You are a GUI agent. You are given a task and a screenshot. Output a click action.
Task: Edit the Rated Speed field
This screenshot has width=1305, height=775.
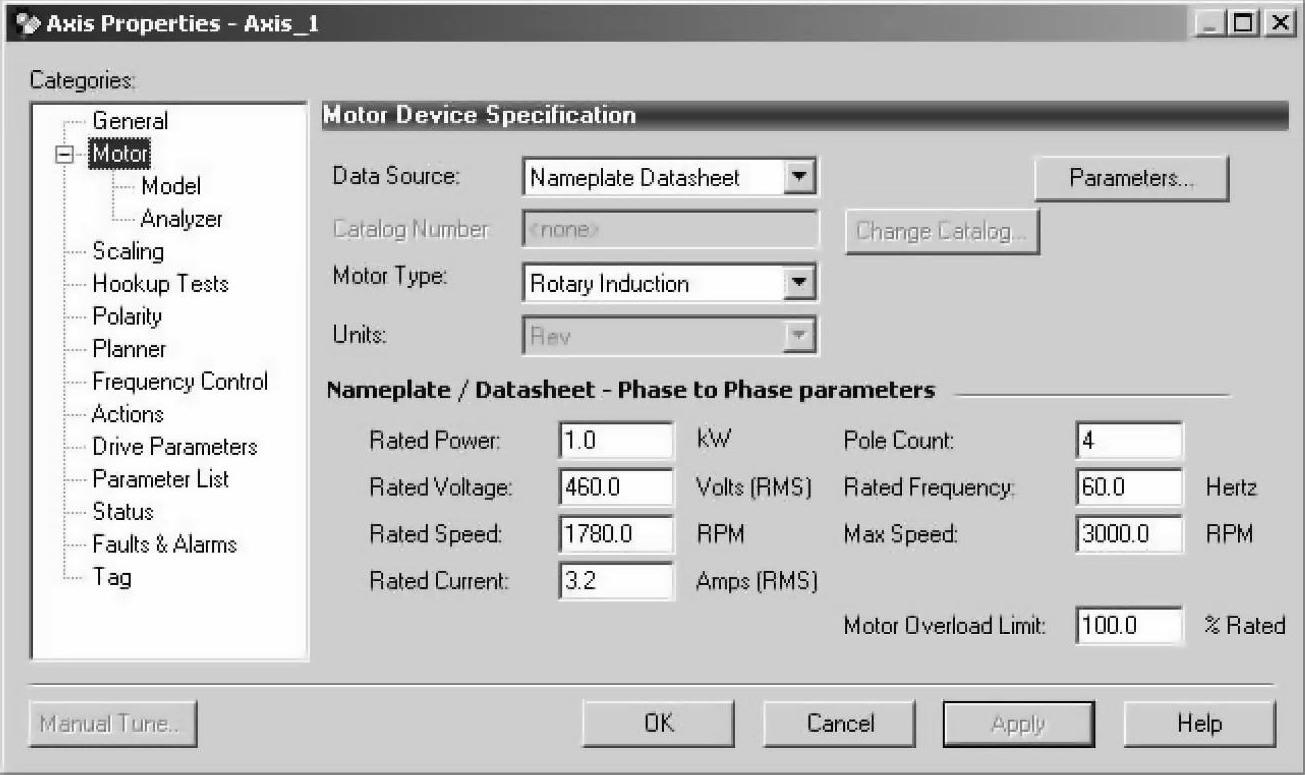616,534
